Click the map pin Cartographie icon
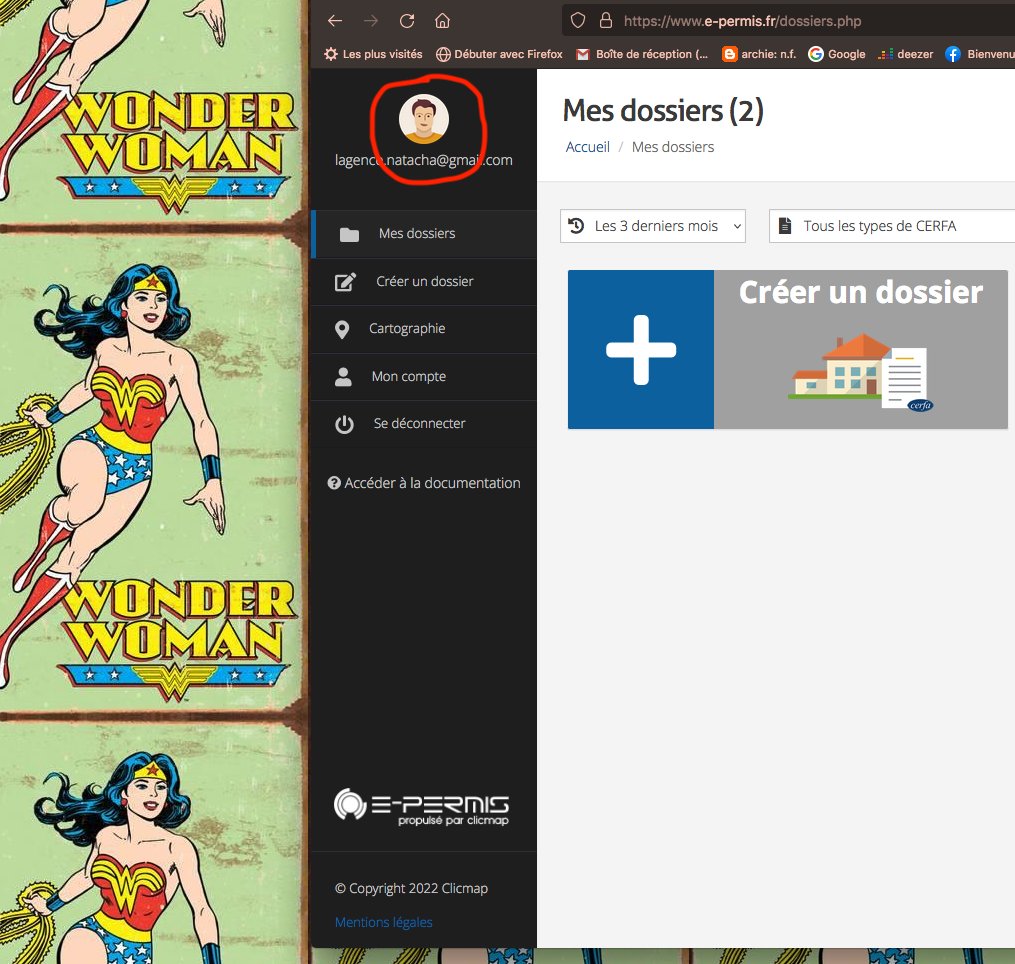The height and width of the screenshot is (964, 1015). [x=342, y=330]
